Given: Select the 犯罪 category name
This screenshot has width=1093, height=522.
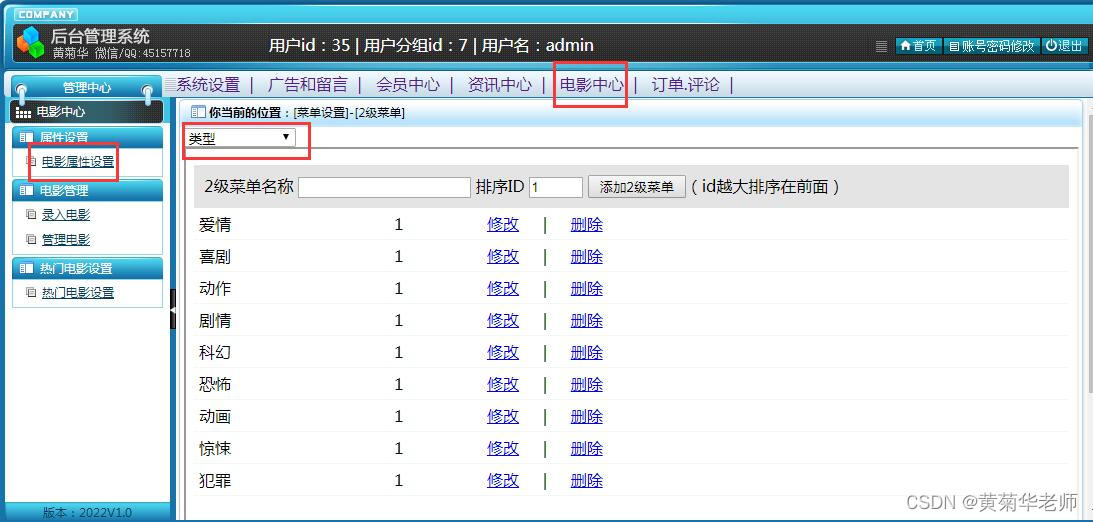Looking at the screenshot, I should pos(215,481).
